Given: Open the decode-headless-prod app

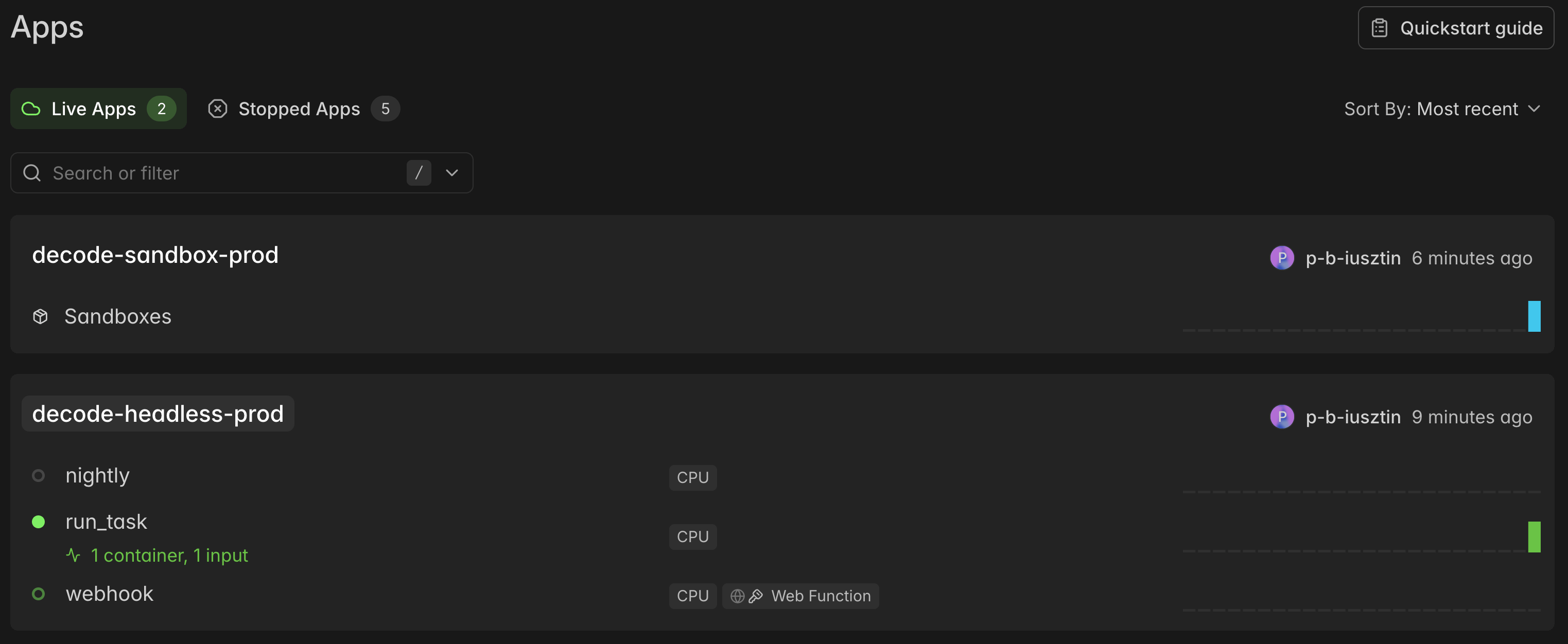Looking at the screenshot, I should [158, 414].
